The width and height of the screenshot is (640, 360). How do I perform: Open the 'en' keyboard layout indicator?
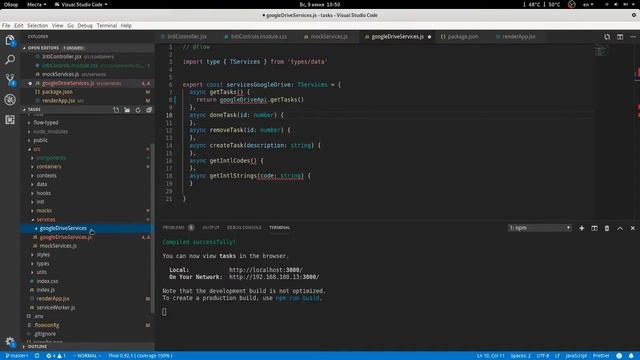(587, 4)
